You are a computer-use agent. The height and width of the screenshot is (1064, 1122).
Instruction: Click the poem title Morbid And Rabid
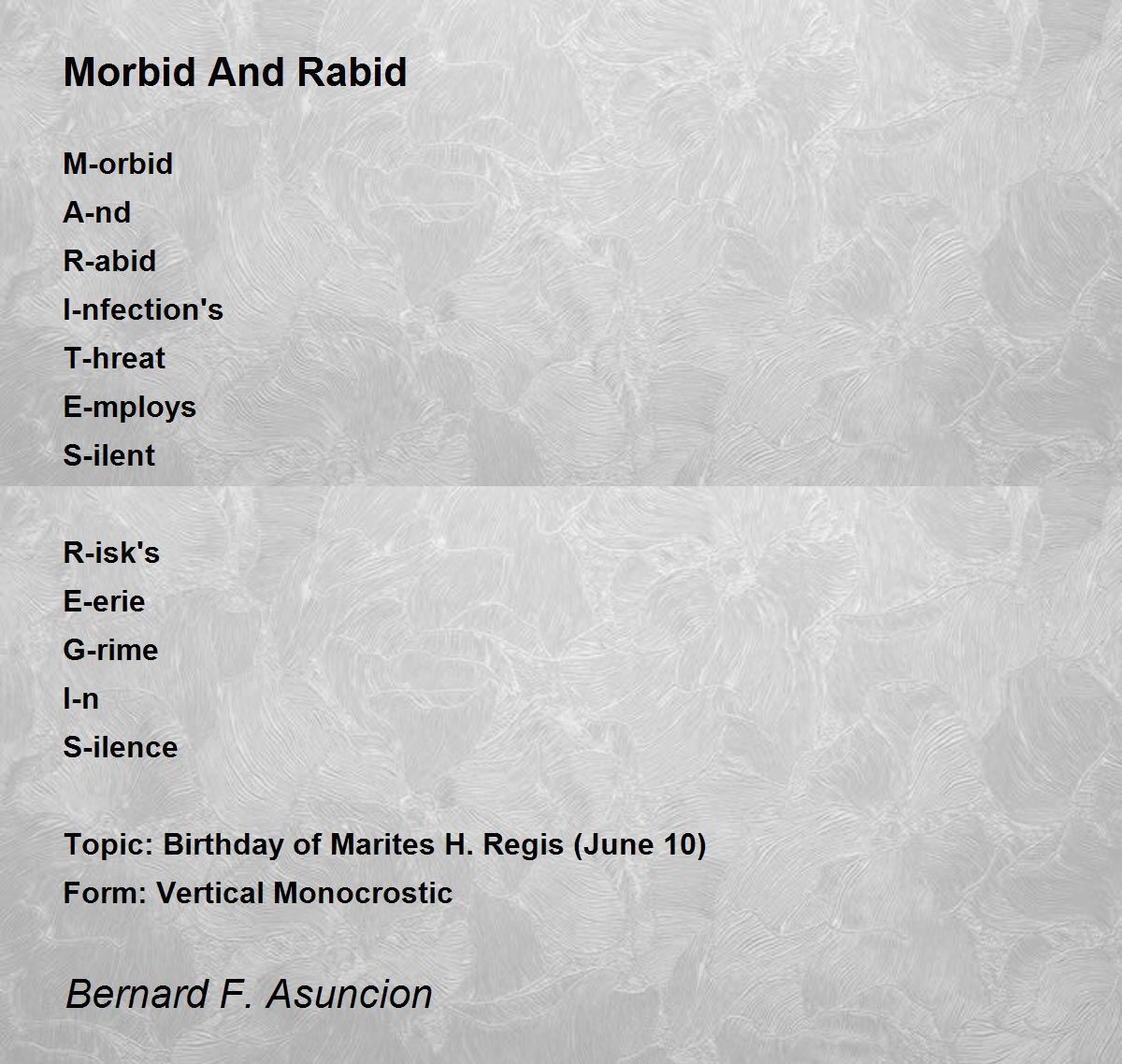(x=235, y=72)
